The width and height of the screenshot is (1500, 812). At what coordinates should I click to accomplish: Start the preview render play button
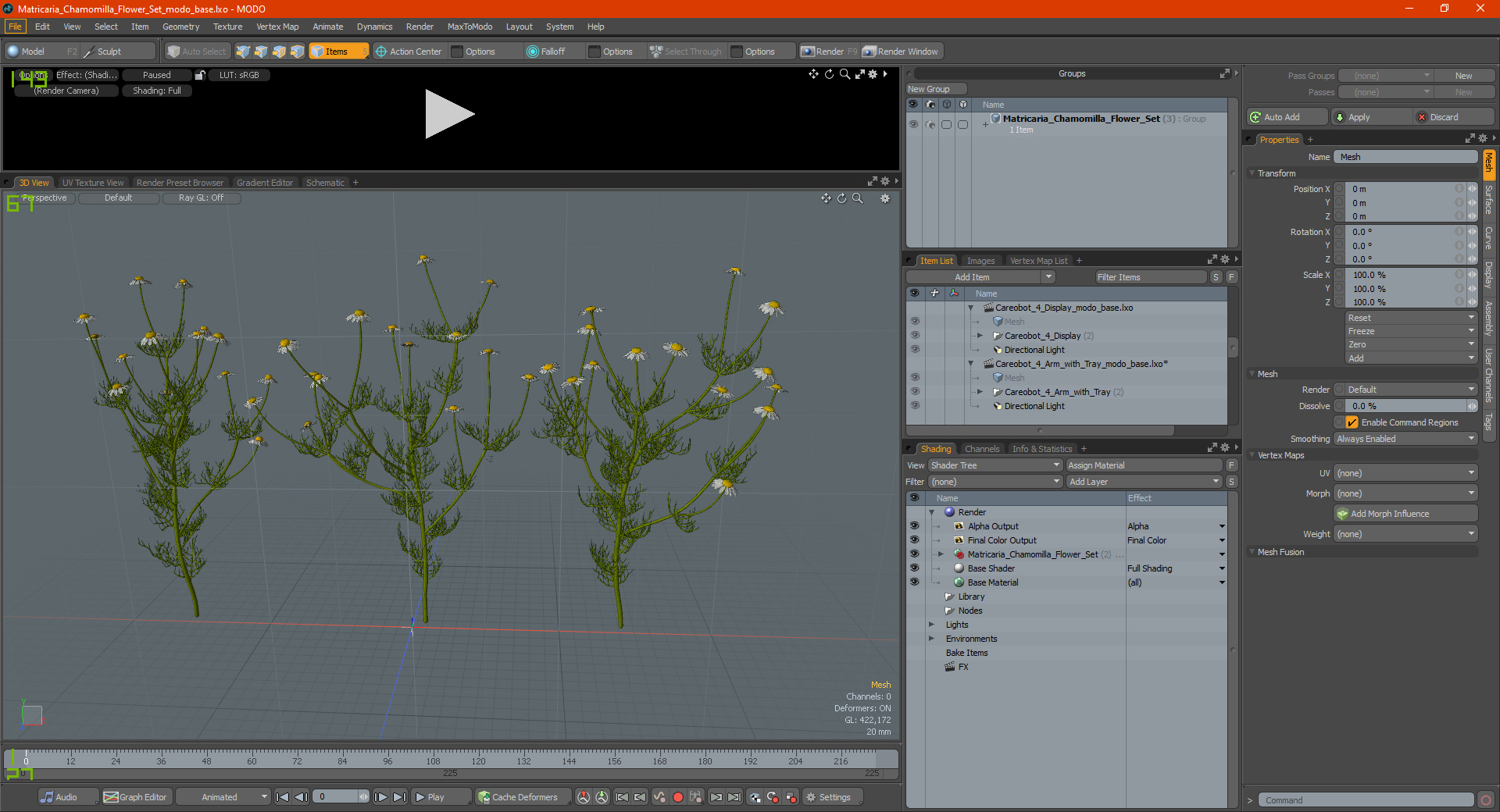(449, 114)
